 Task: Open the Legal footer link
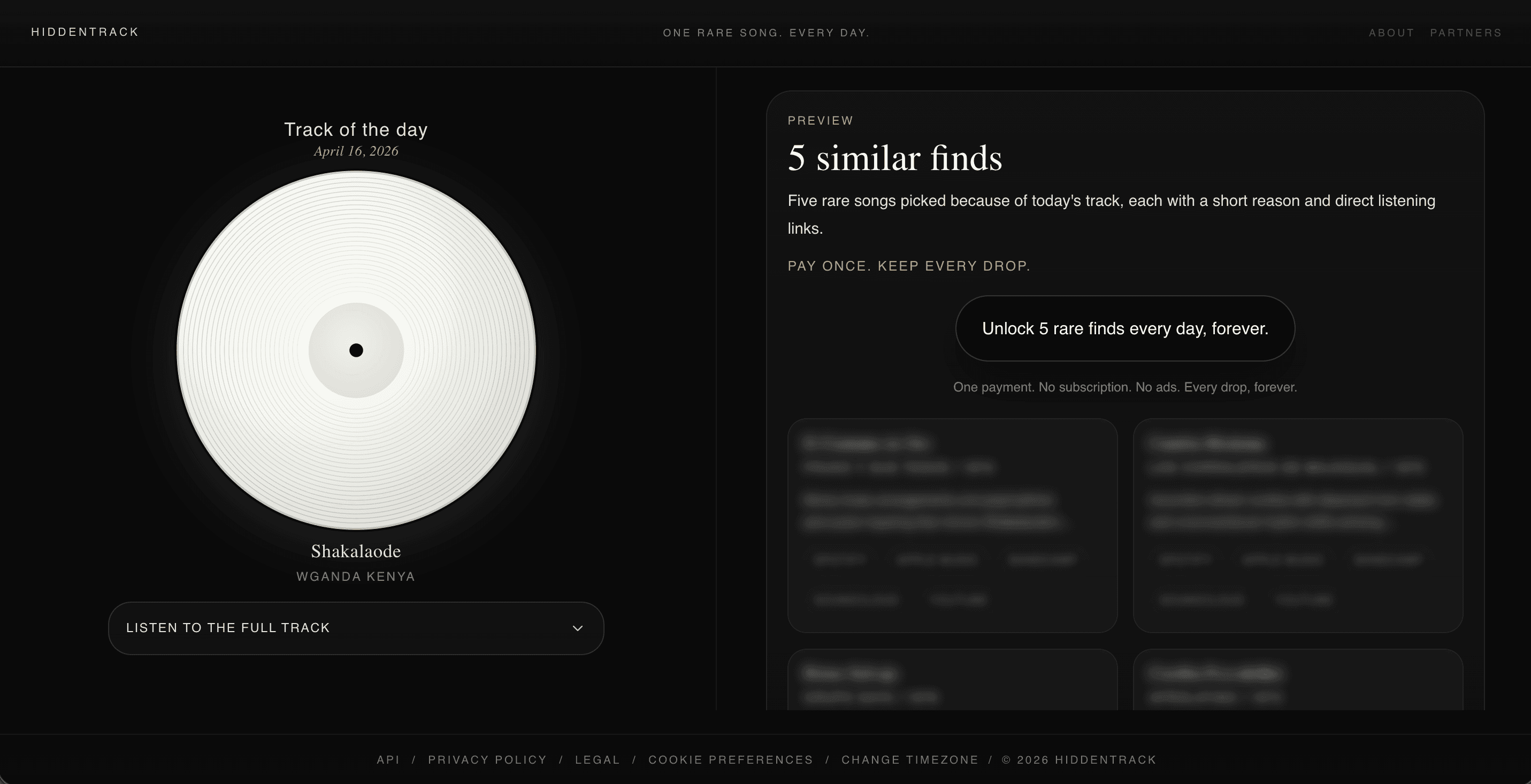pyautogui.click(x=598, y=759)
